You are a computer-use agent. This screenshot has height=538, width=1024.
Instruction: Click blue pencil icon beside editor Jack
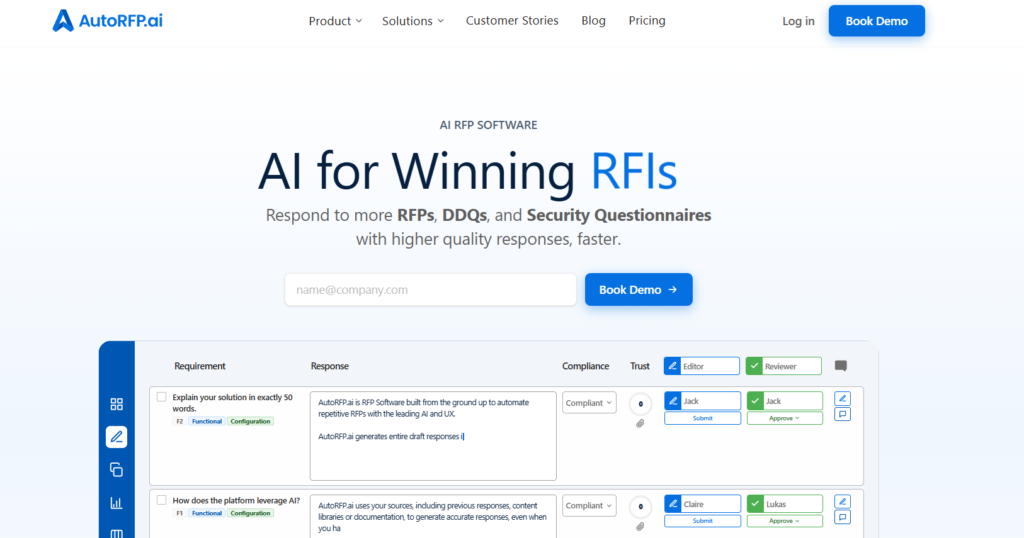[673, 401]
